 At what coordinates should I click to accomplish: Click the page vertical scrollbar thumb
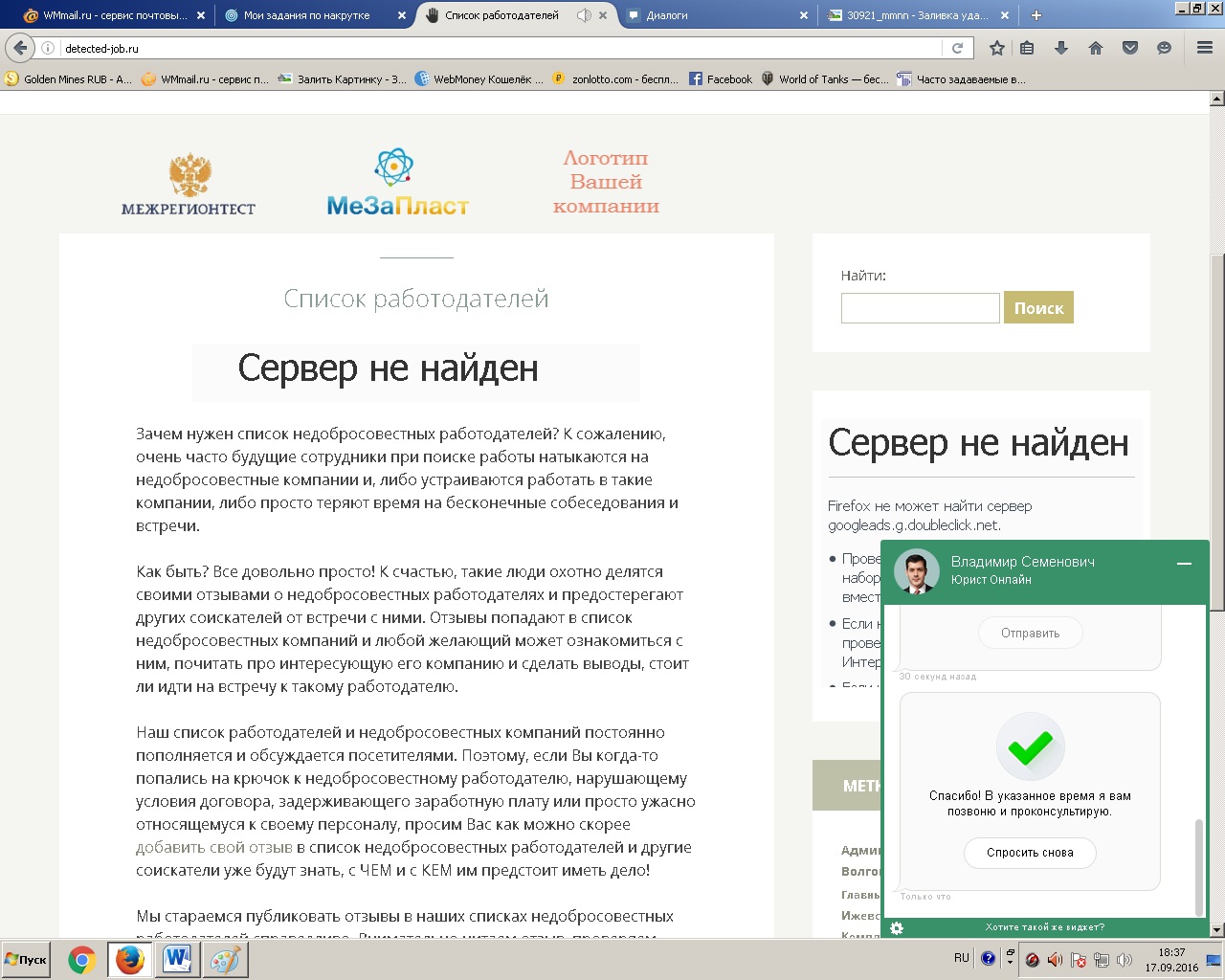(1217, 433)
